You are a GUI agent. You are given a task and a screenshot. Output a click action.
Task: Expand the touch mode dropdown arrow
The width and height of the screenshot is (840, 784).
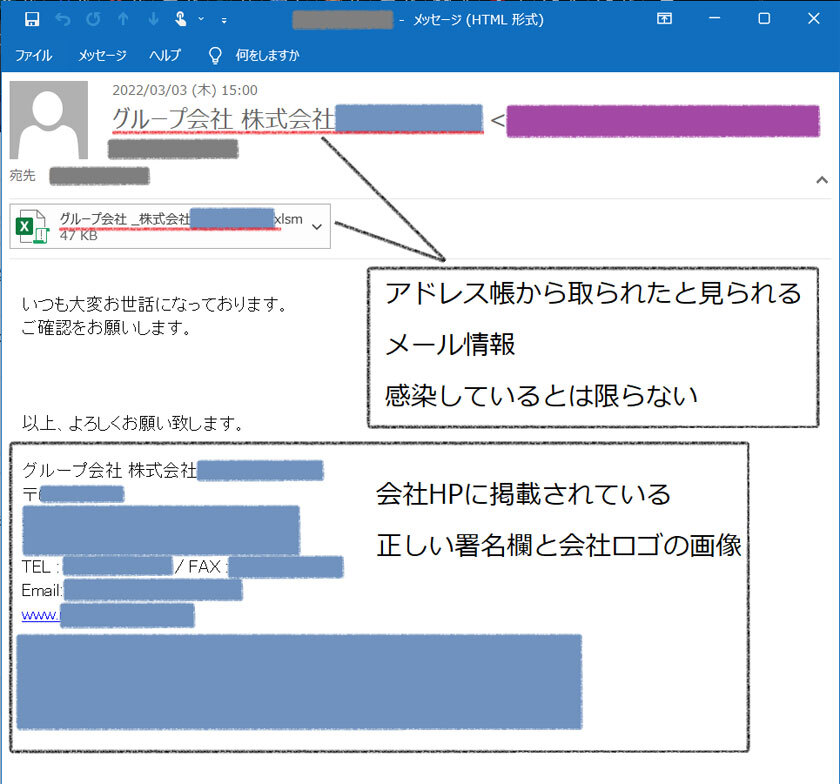coord(201,19)
